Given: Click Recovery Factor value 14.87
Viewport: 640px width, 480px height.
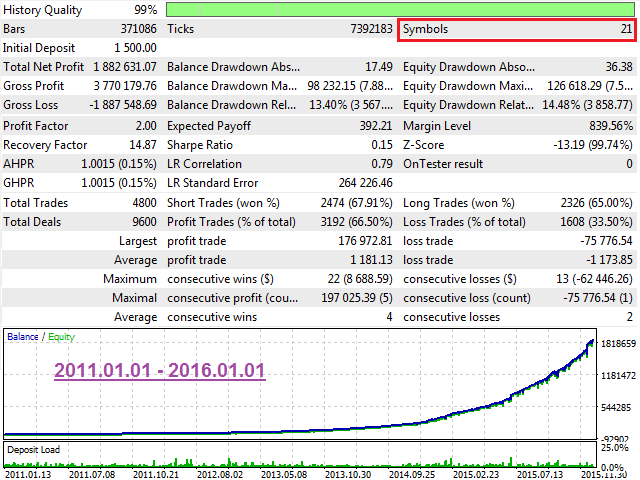Looking at the screenshot, I should (x=143, y=145).
